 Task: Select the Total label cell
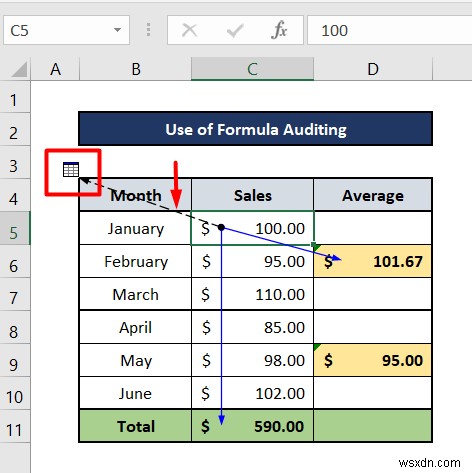(x=136, y=426)
